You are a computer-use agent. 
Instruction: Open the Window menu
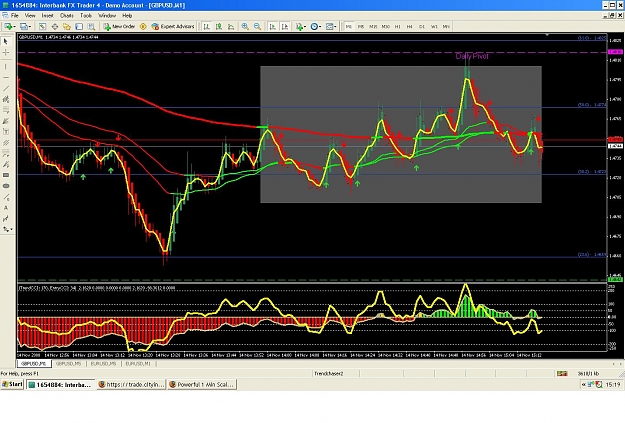click(107, 16)
